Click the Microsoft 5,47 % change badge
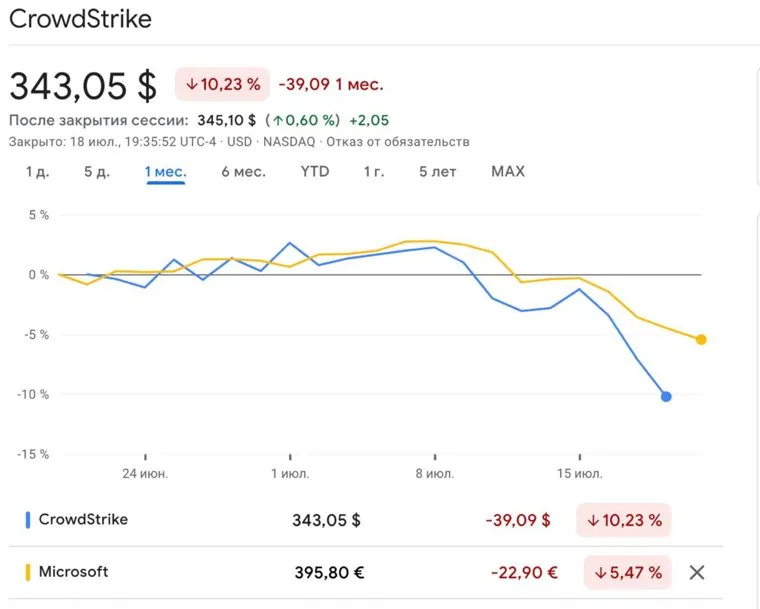This screenshot has width=760, height=609. coord(627,573)
